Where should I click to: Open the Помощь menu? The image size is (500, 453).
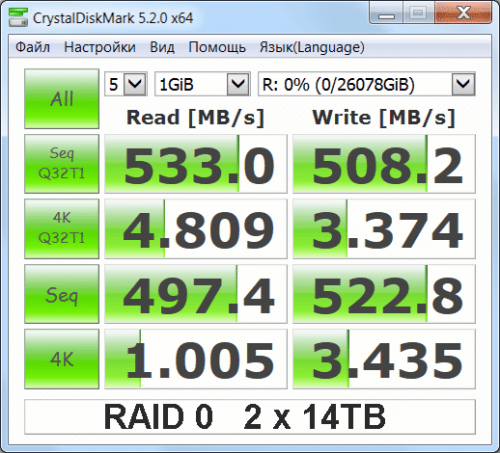(217, 47)
